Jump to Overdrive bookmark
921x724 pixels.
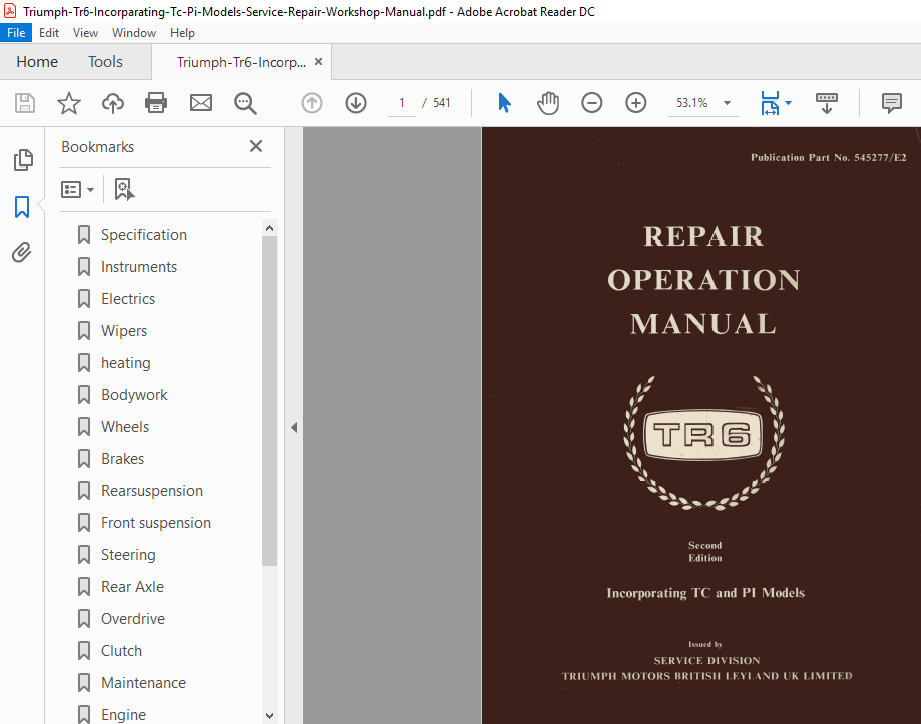tap(133, 619)
